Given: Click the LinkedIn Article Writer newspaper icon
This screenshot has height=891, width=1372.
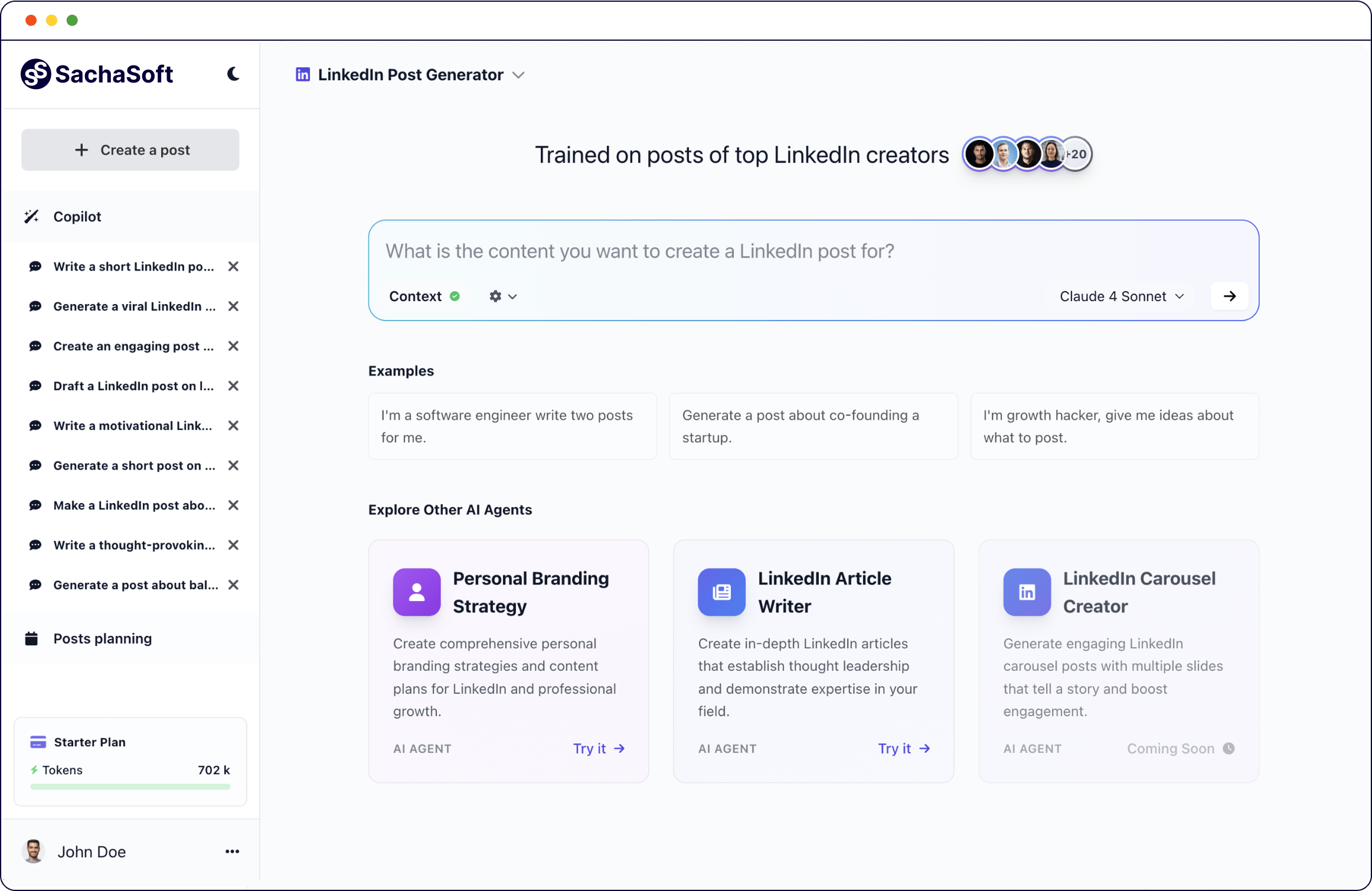Looking at the screenshot, I should click(x=721, y=592).
